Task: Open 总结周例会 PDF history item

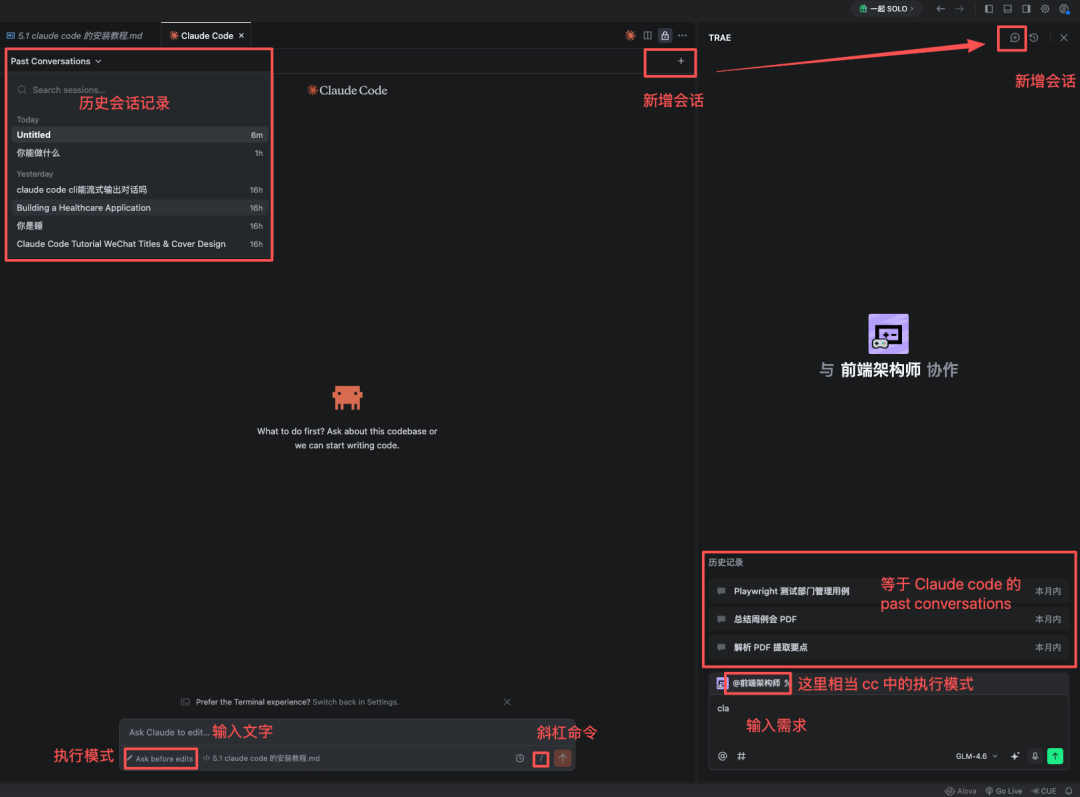Action: [x=889, y=619]
